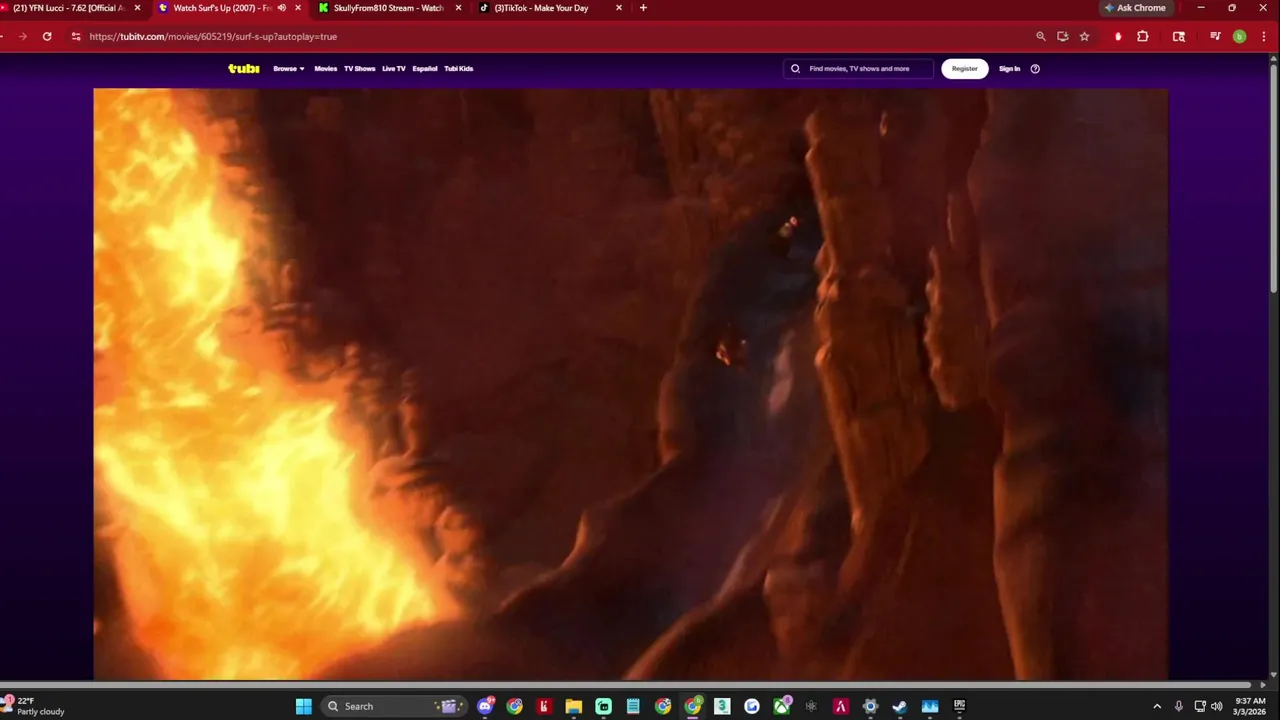
Task: Open the Xbox app from taskbar
Action: 781,706
